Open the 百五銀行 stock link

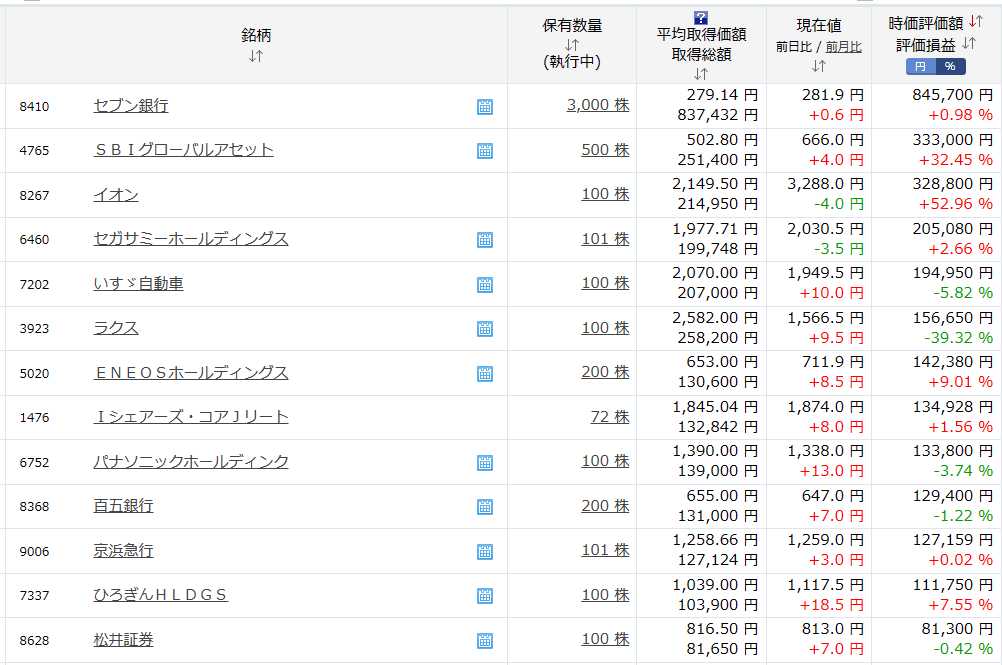pyautogui.click(x=123, y=505)
